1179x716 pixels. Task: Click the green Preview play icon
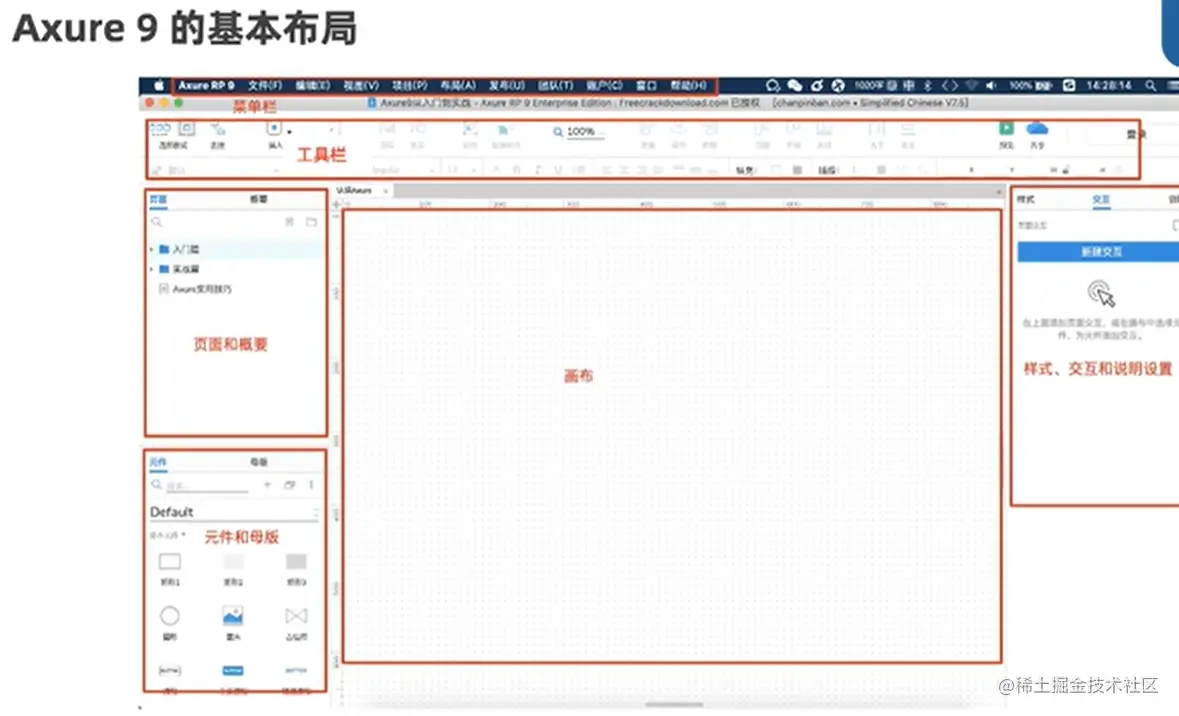coord(1006,129)
